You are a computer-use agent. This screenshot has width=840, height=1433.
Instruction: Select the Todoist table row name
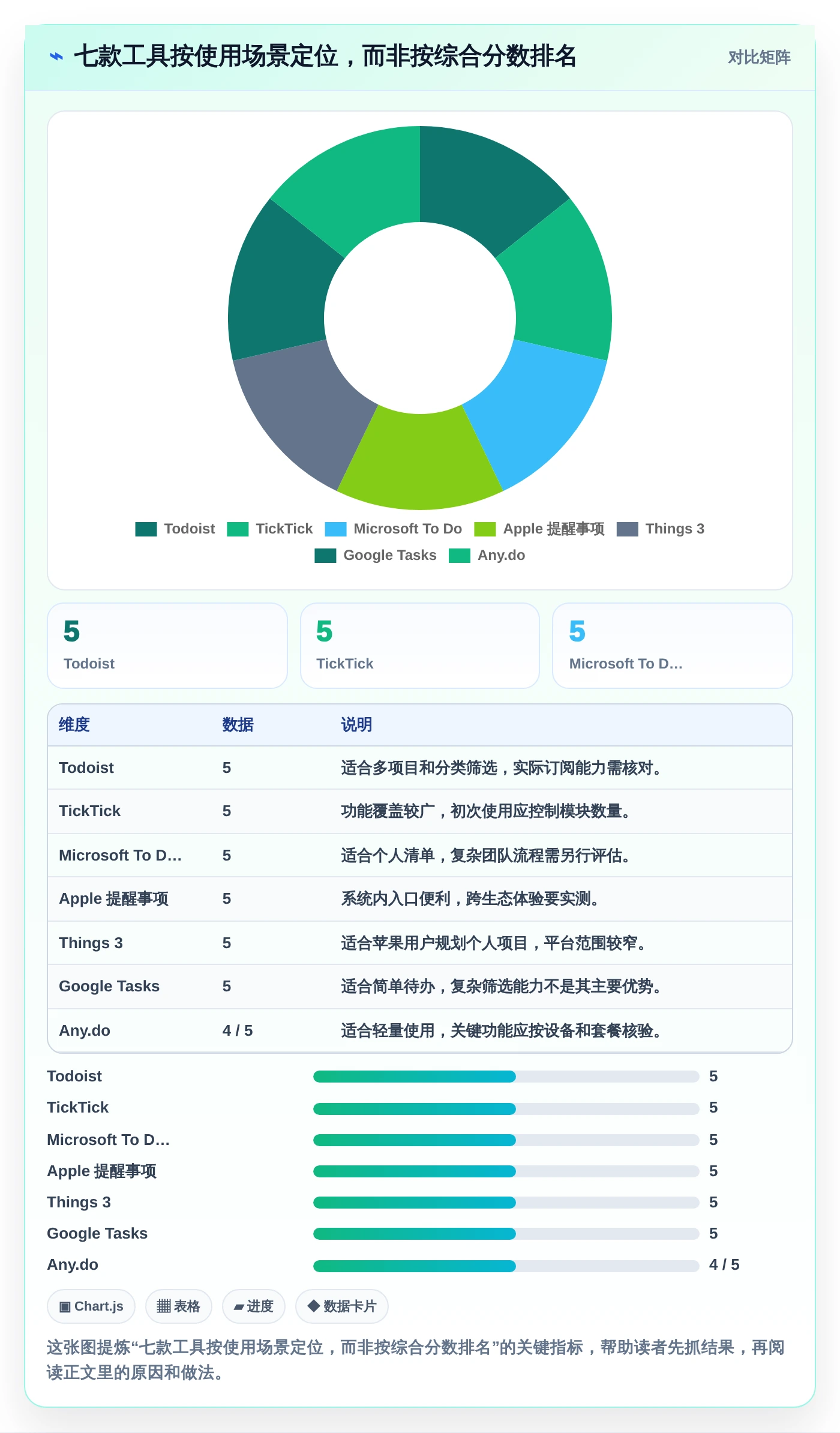click(86, 768)
